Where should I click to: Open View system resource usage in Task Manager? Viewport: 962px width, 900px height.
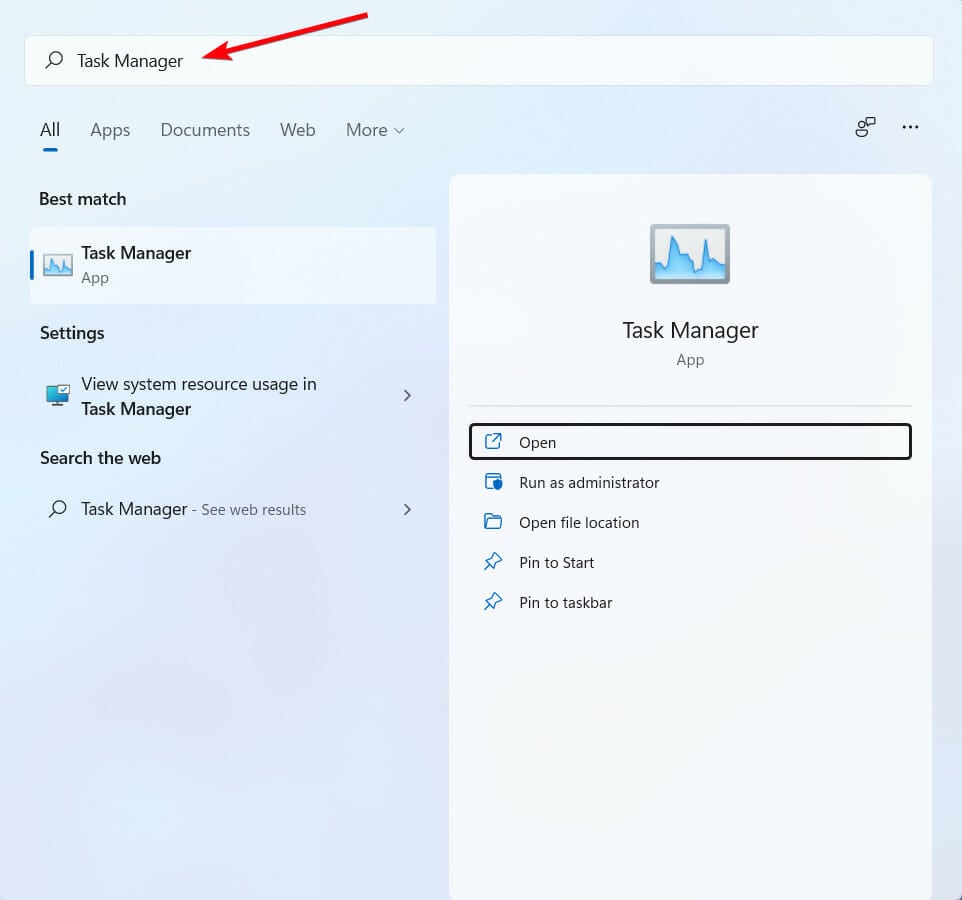tap(233, 396)
